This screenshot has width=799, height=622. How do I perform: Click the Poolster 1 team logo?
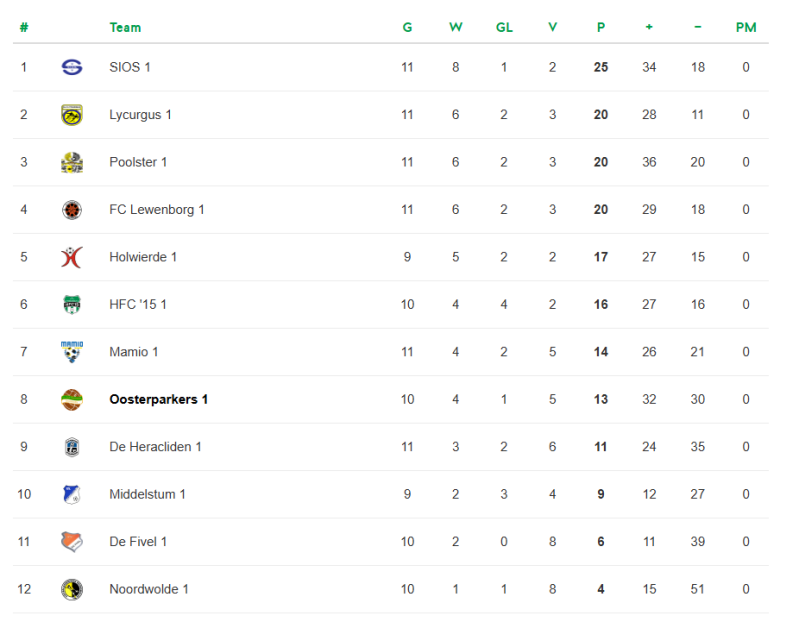[x=72, y=162]
